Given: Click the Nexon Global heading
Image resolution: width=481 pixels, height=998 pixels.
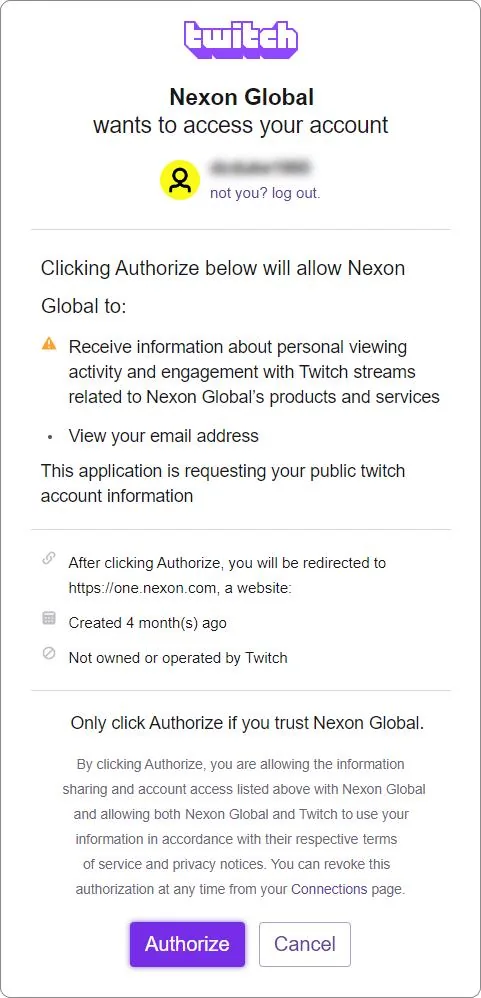Looking at the screenshot, I should (241, 97).
